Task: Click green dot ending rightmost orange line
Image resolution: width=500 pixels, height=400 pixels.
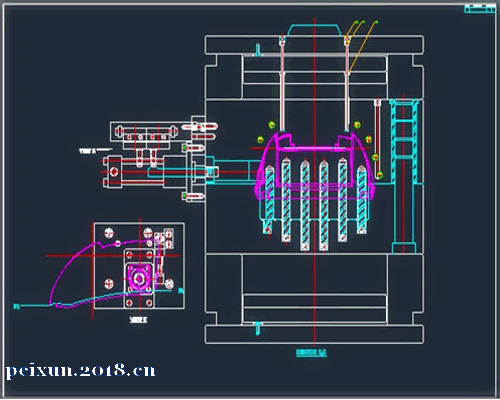Action: (x=376, y=22)
